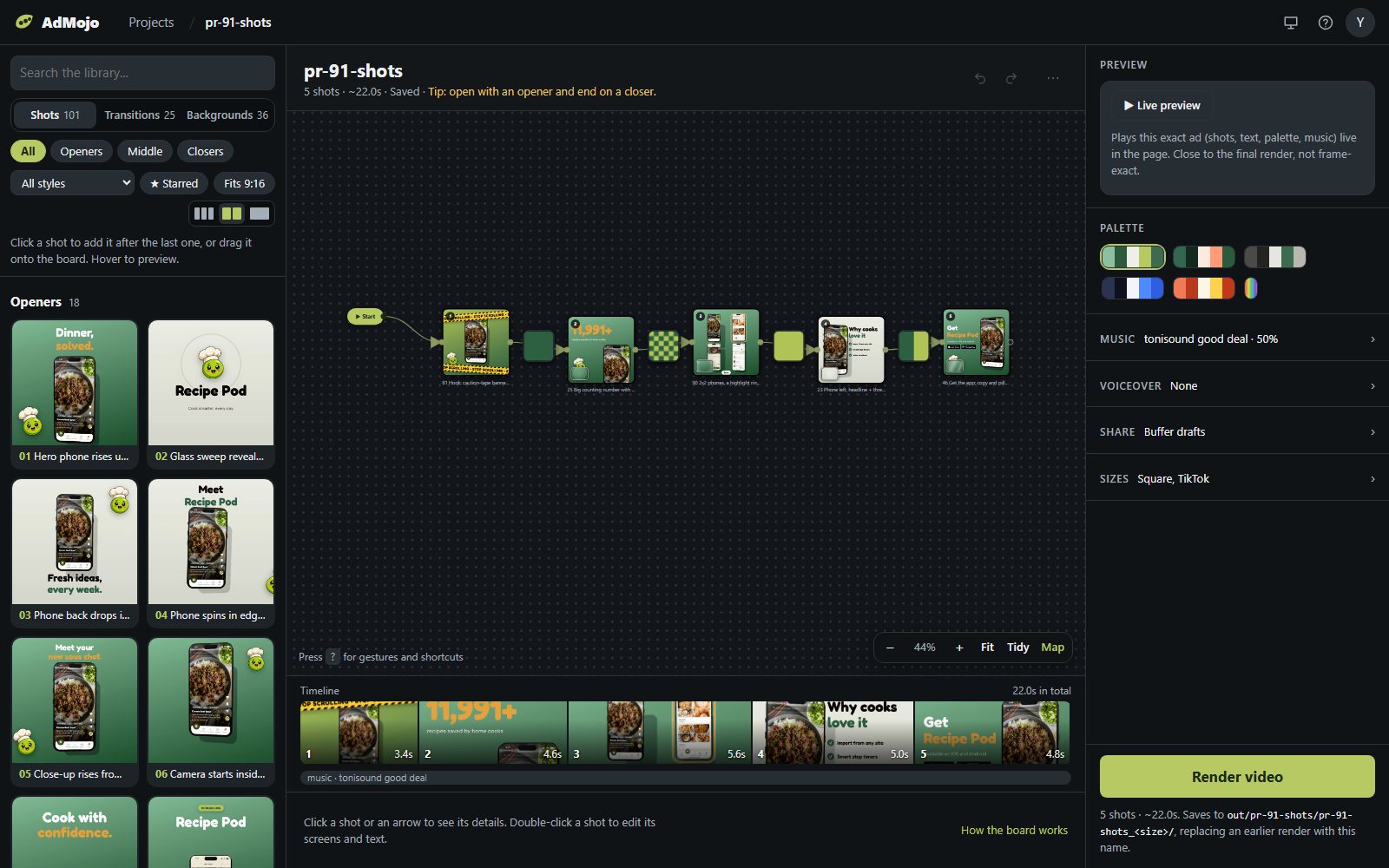Open the preview monitor icon in header
The image size is (1389, 868).
(1291, 23)
